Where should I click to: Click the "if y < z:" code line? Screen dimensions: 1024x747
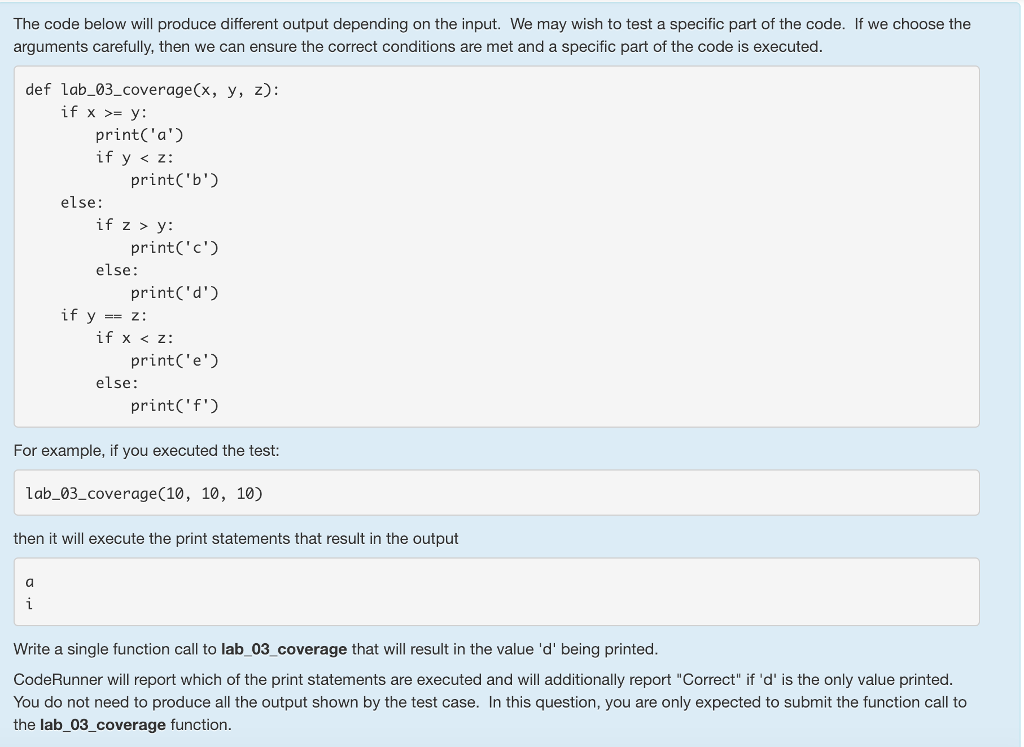[x=135, y=157]
